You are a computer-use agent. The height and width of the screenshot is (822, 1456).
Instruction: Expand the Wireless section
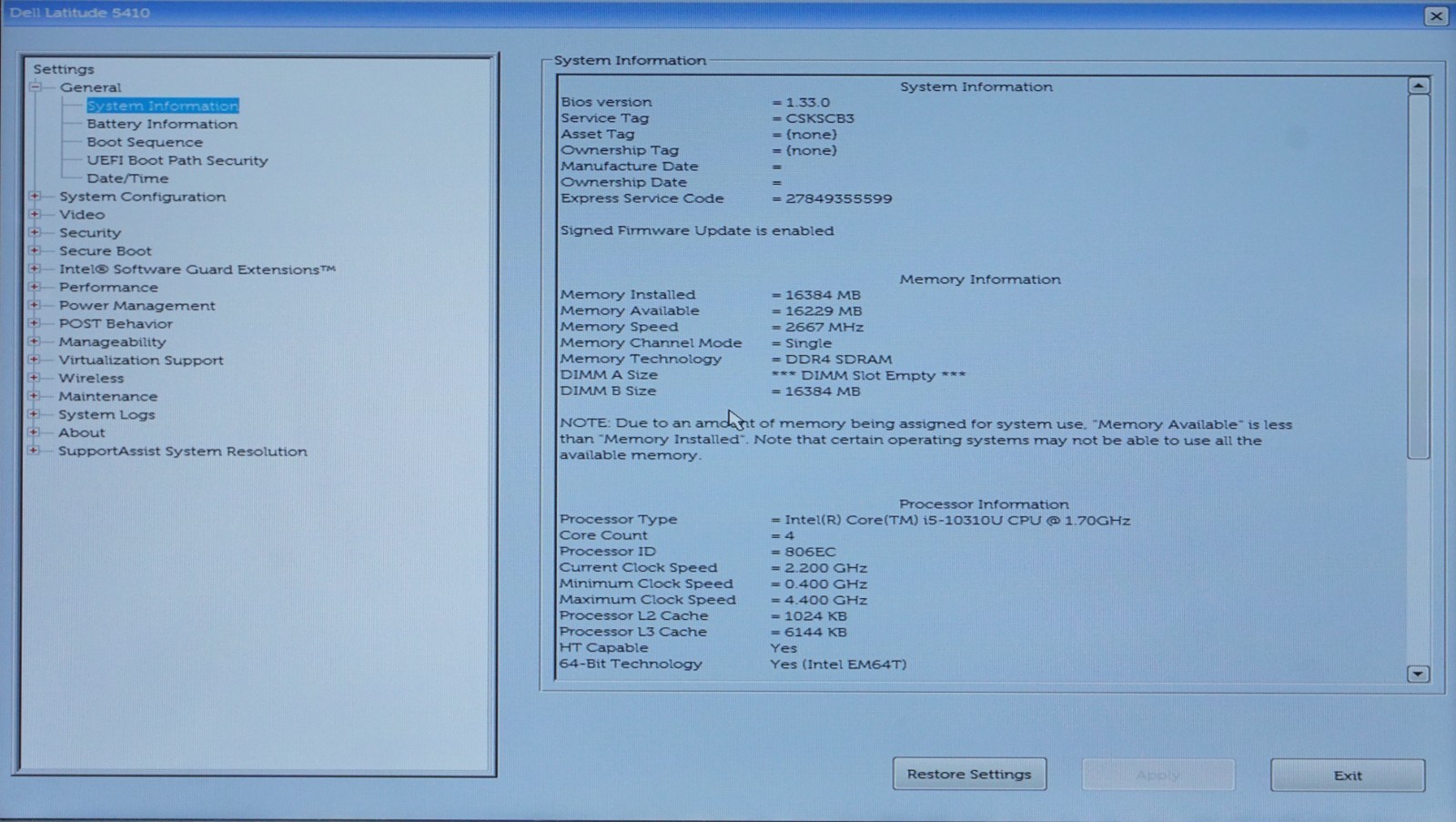35,378
